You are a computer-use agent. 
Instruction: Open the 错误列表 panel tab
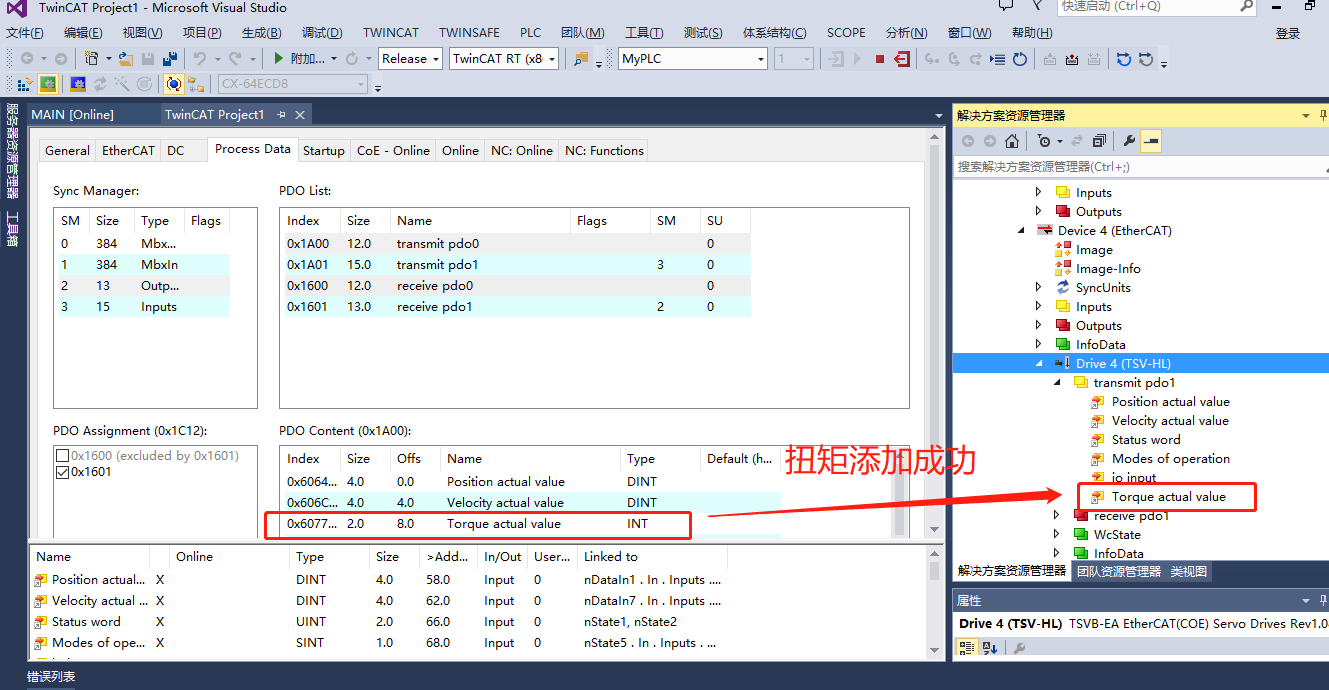click(51, 677)
